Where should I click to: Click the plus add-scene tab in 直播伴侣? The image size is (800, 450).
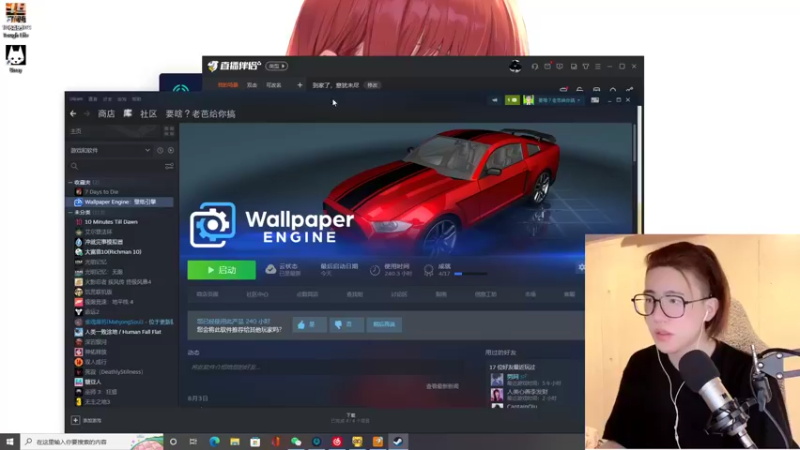(x=299, y=85)
